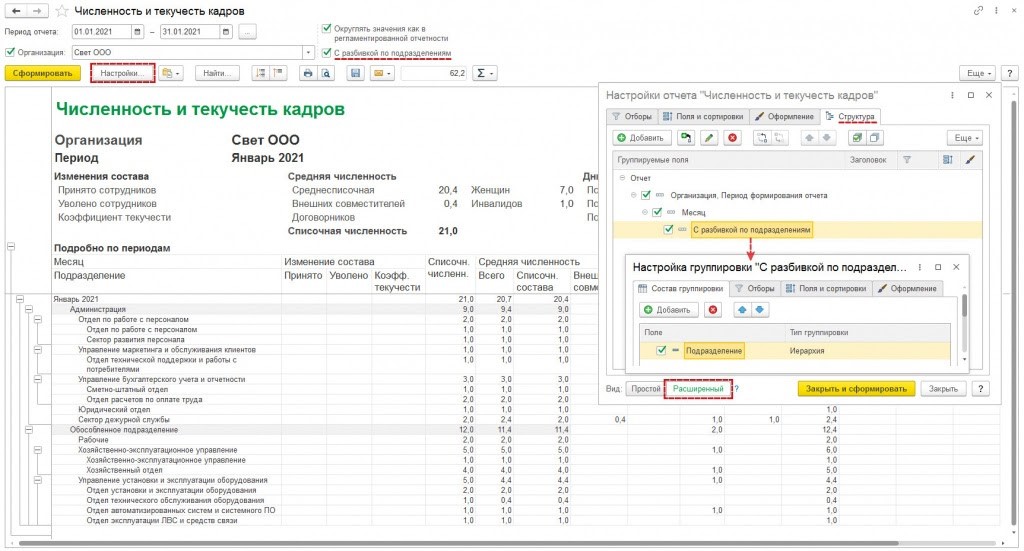
Task: Click Закрыть и сформировать button
Action: 855,389
